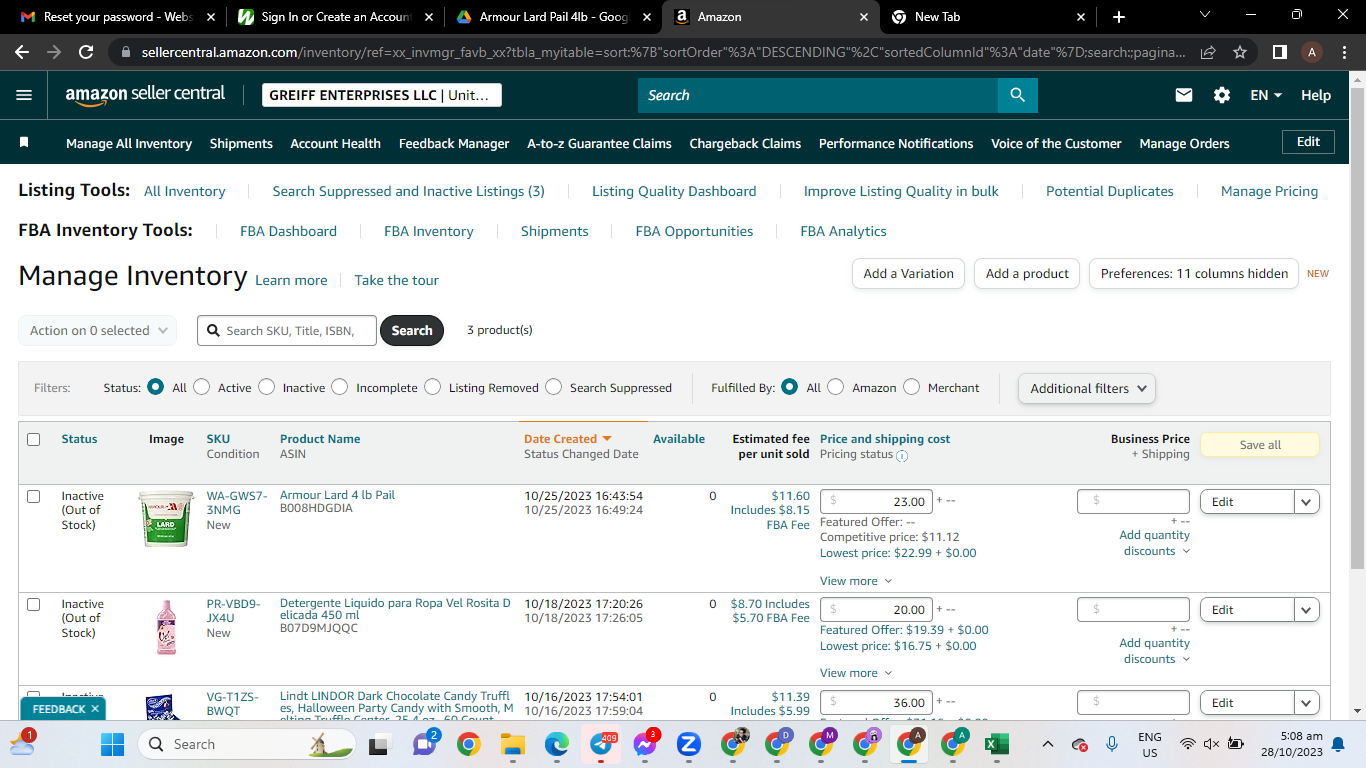Viewport: 1366px width, 768px height.
Task: Open the EN language dropdown
Action: point(1266,95)
